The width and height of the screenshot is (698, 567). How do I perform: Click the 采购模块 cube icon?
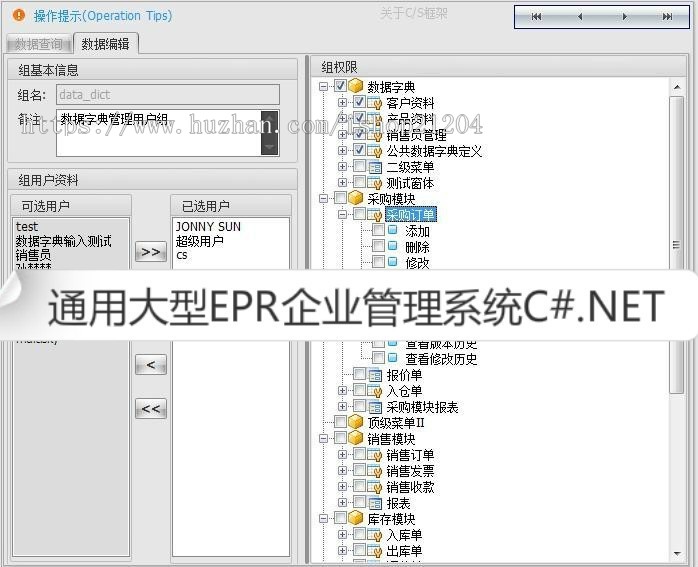coord(356,198)
